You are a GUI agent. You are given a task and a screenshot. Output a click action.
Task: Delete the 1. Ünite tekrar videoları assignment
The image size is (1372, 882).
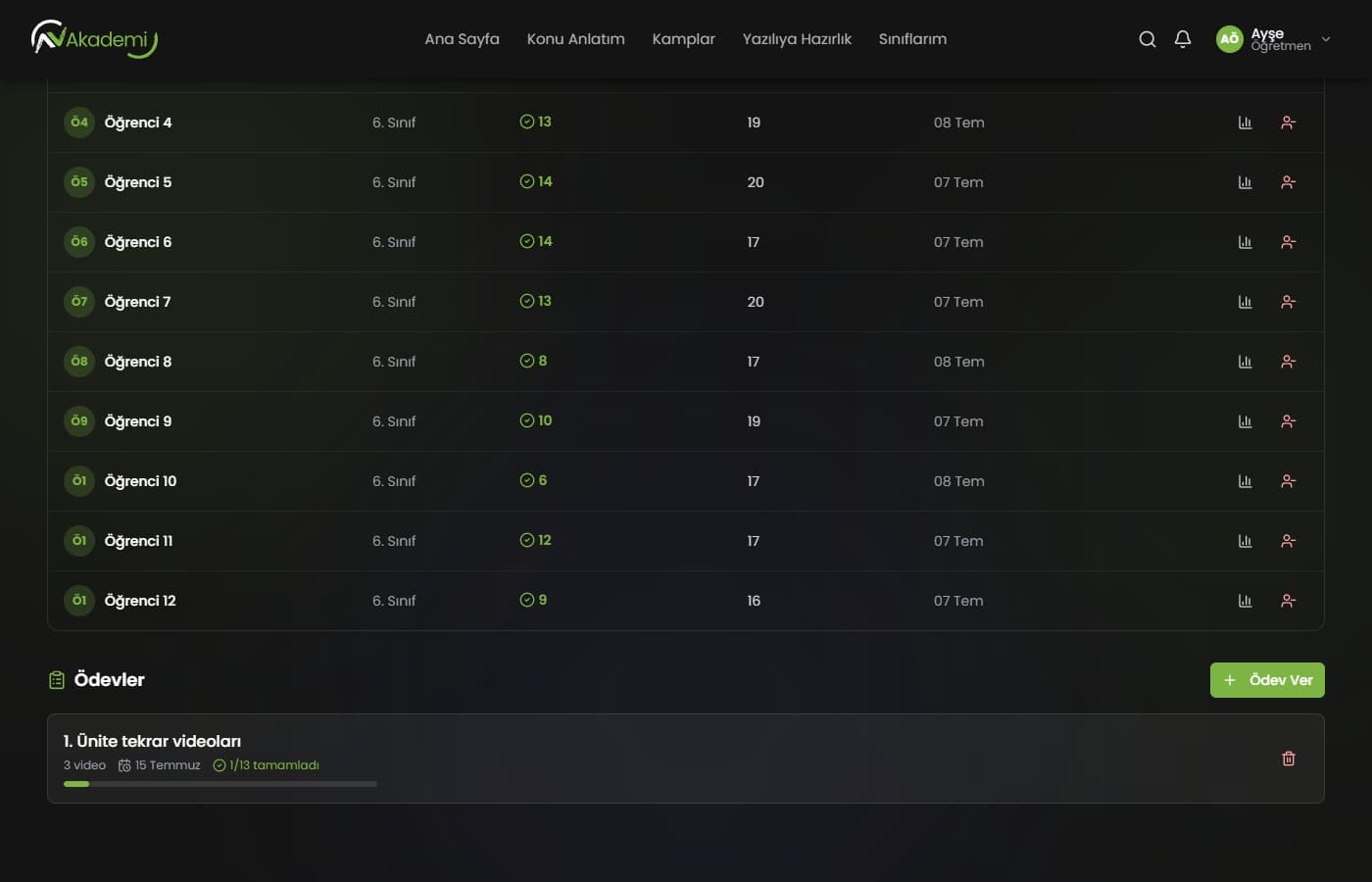1289,759
